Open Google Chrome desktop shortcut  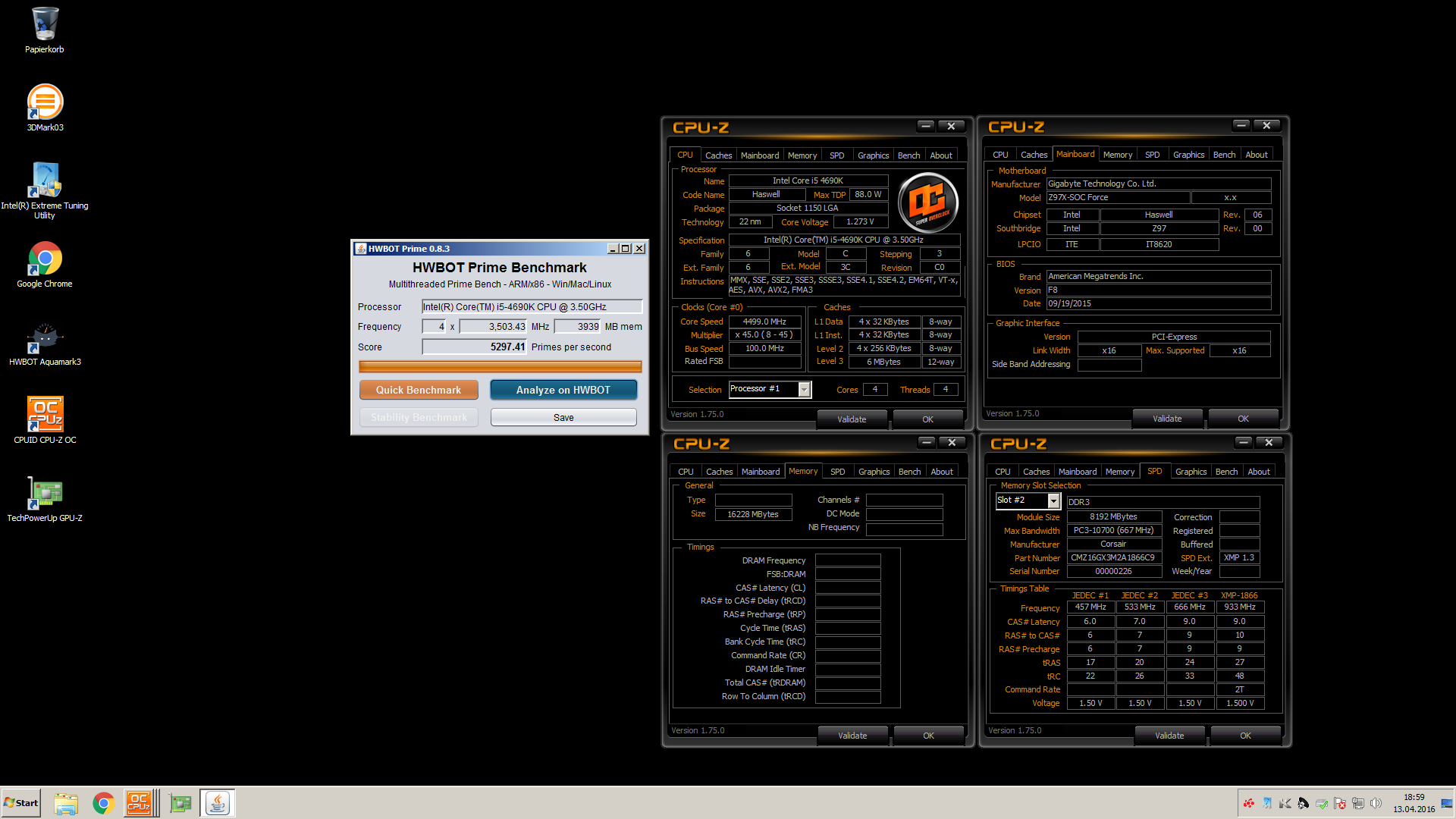[45, 265]
